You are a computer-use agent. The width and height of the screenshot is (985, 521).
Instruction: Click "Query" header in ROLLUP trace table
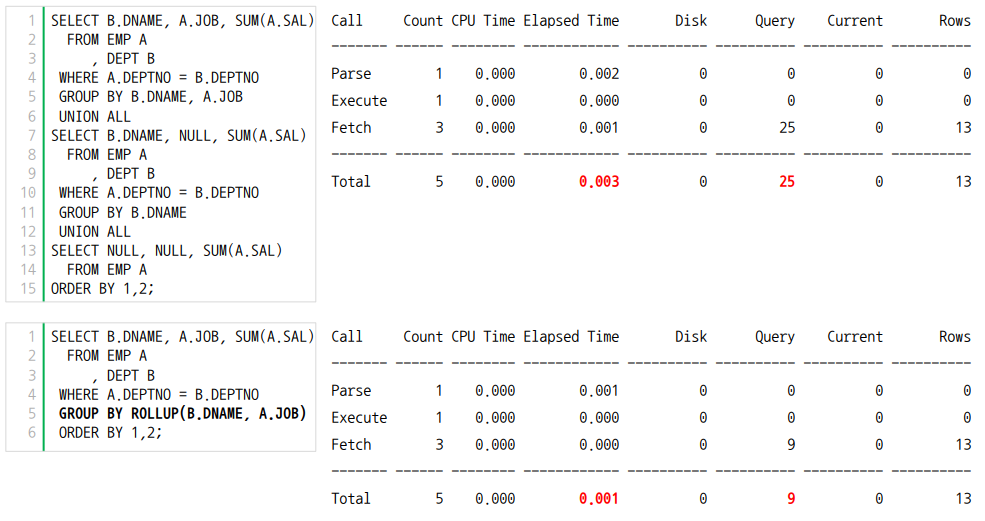(775, 337)
